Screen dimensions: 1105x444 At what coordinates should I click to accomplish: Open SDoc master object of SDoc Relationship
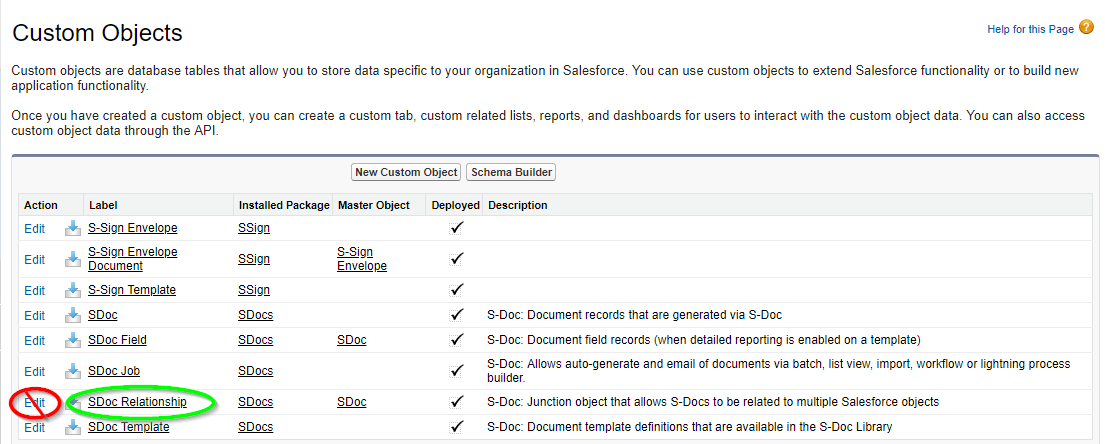pyautogui.click(x=352, y=402)
